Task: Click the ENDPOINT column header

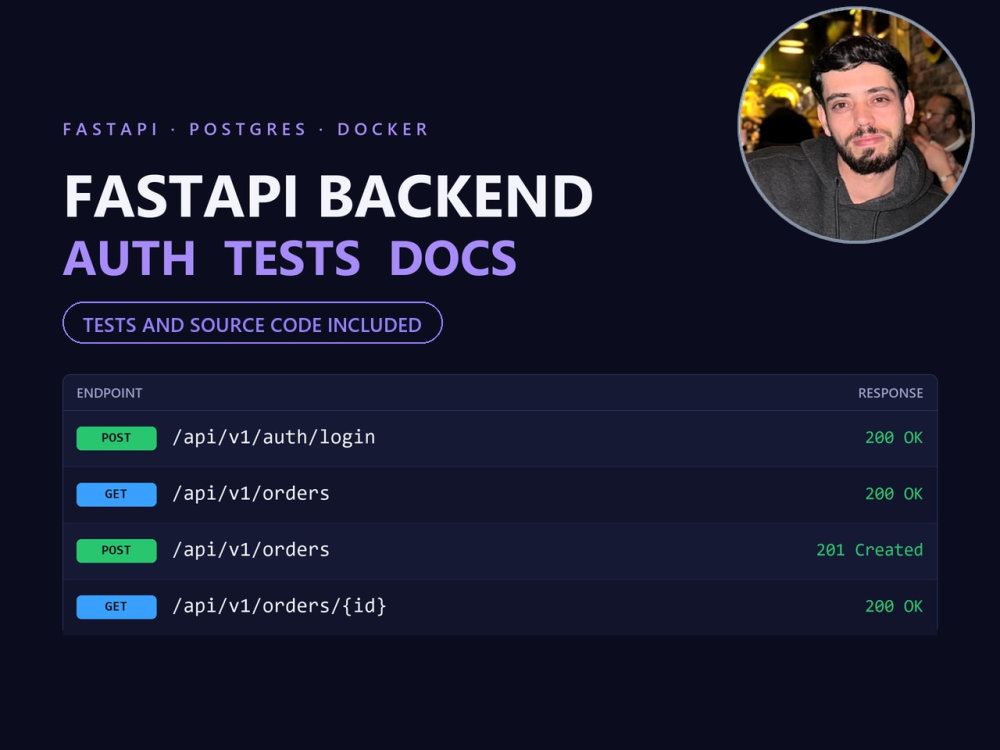Action: 110,393
